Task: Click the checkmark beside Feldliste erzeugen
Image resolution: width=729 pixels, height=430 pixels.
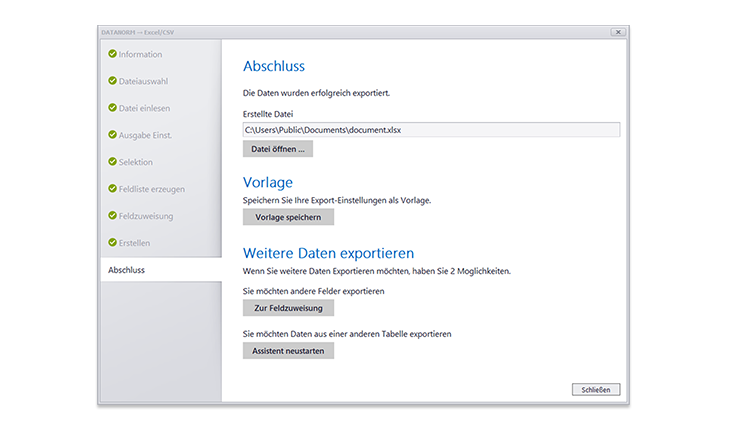Action: [x=112, y=188]
